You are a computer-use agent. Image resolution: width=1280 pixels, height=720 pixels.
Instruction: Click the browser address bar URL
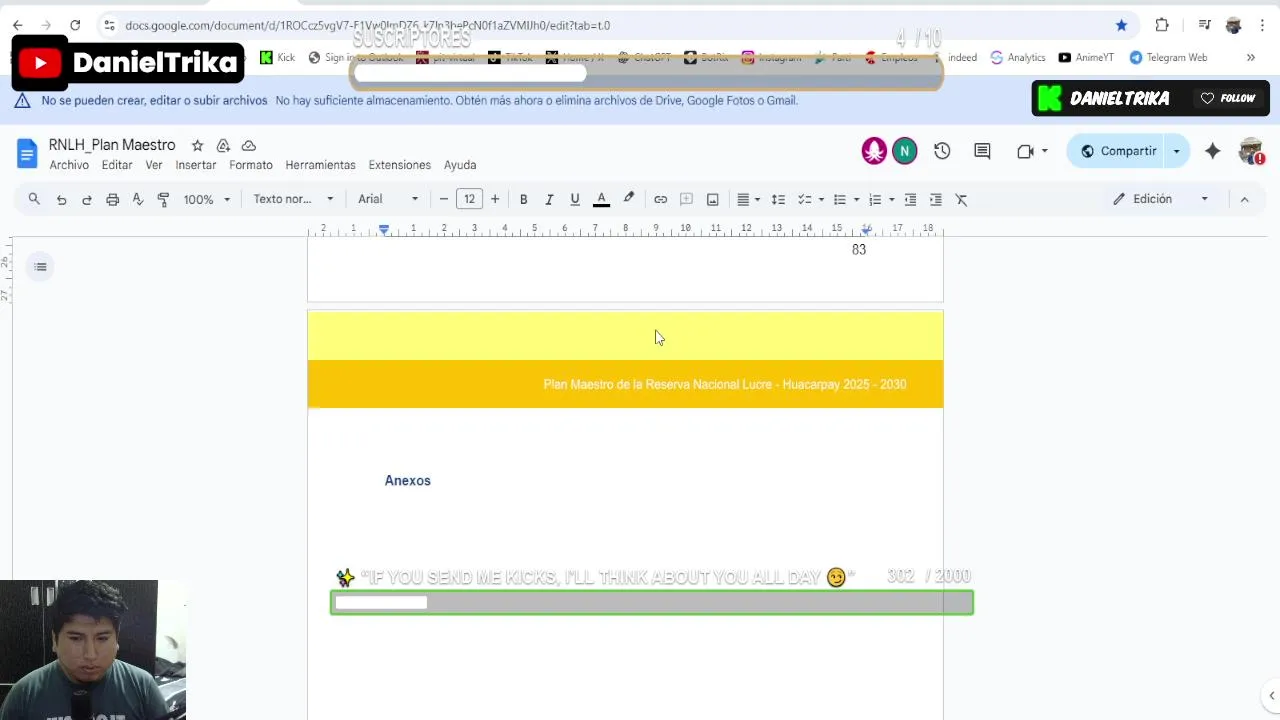click(x=367, y=25)
